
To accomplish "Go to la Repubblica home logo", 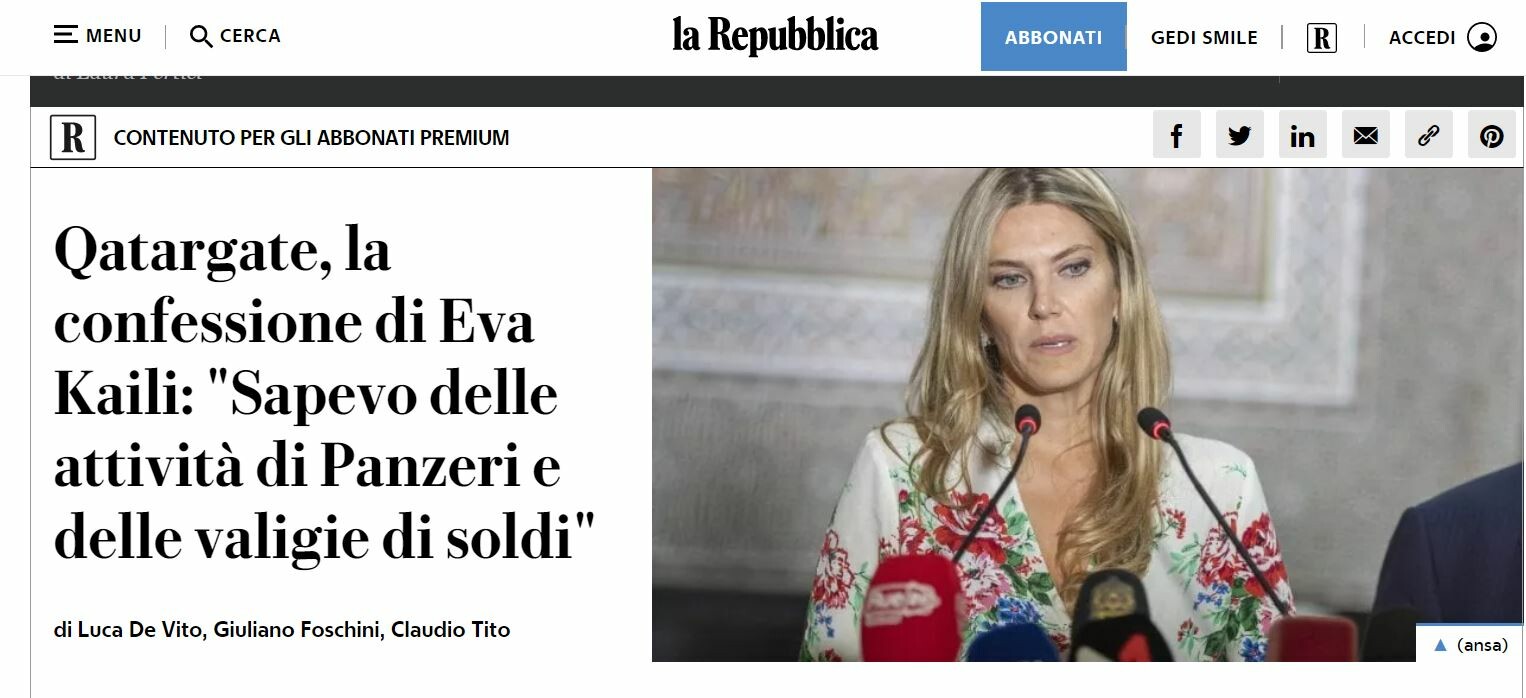I will pyautogui.click(x=775, y=36).
